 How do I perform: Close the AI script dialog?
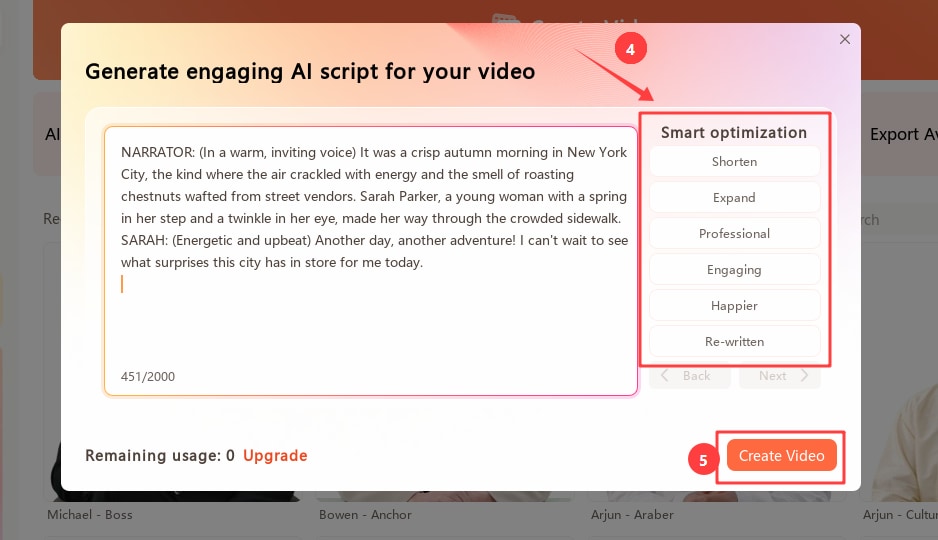pyautogui.click(x=845, y=39)
